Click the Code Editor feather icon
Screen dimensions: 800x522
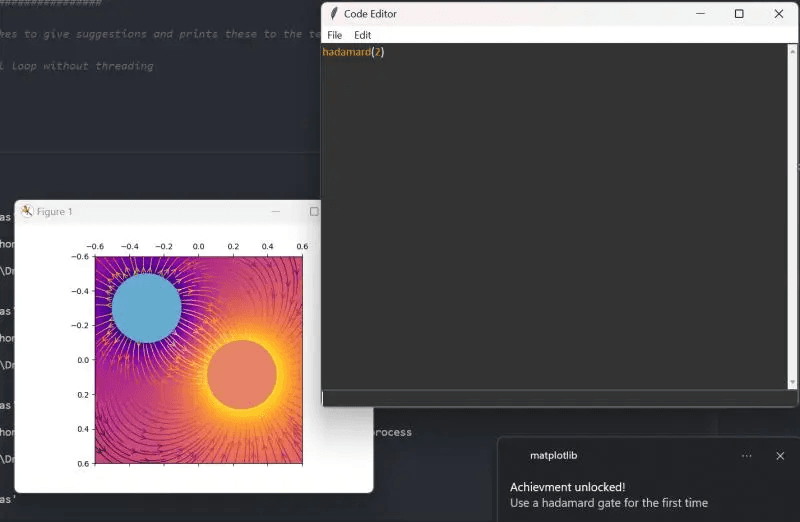[x=334, y=14]
